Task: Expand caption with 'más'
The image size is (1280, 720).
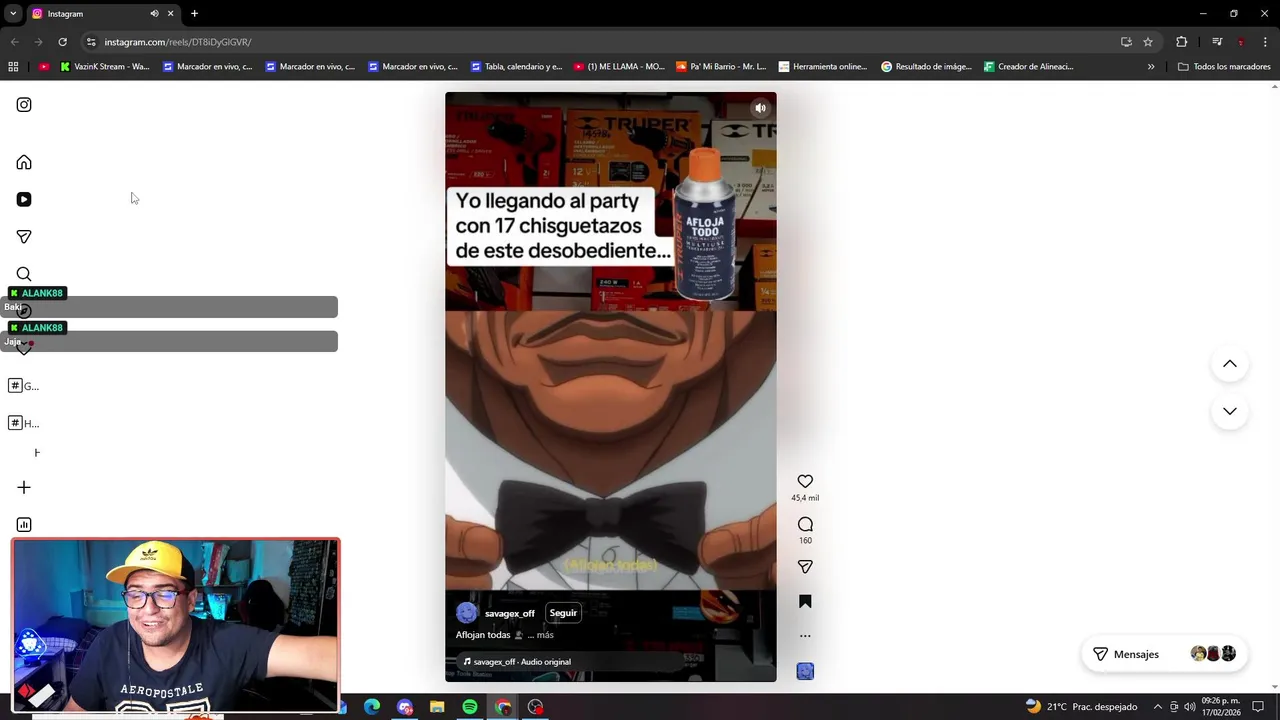Action: tap(545, 635)
